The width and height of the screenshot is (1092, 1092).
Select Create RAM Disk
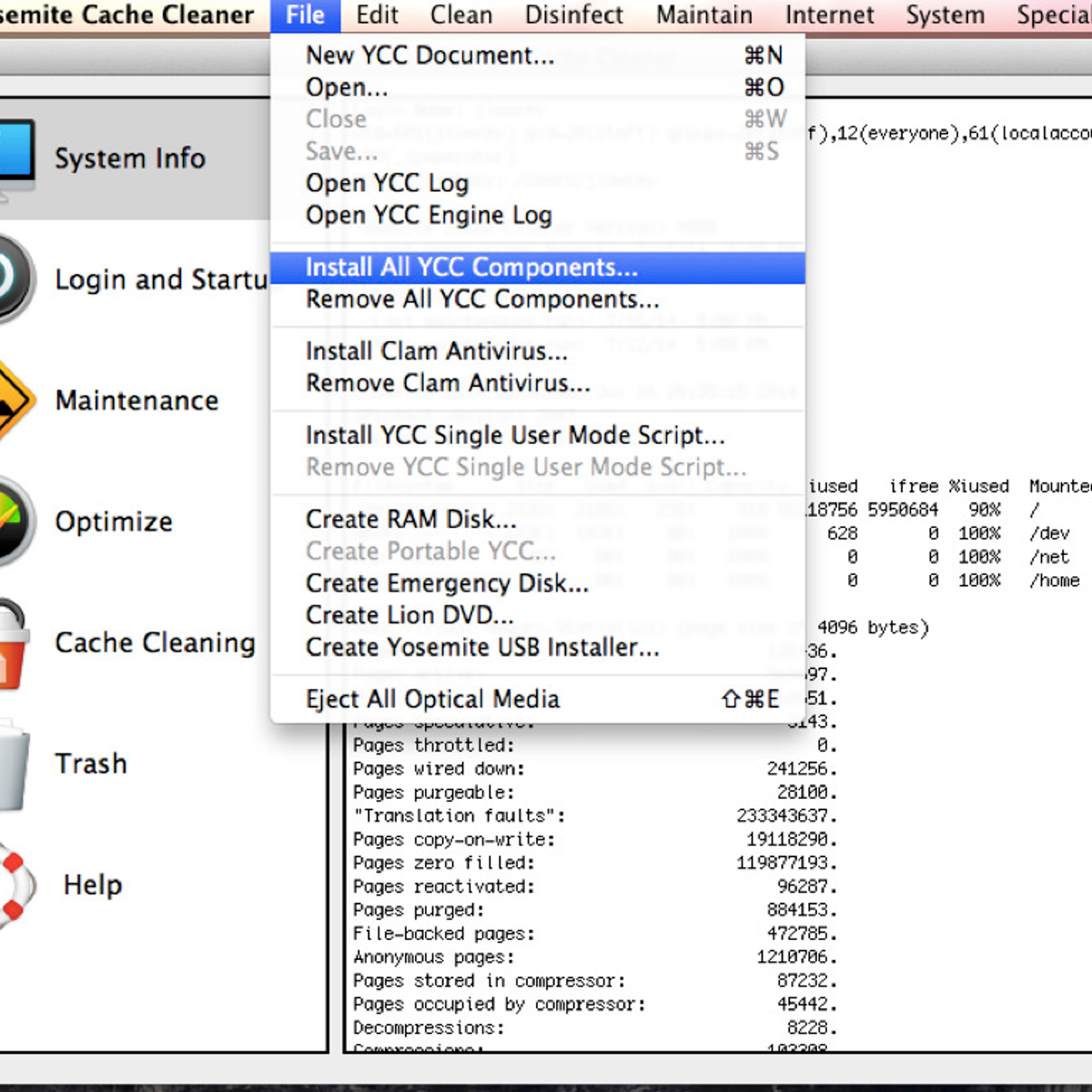coord(538,520)
